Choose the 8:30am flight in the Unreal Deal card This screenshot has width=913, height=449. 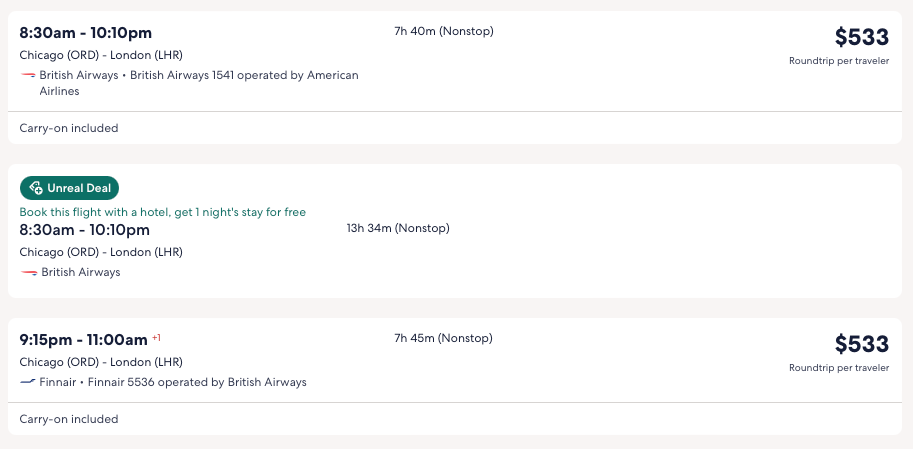tap(86, 229)
